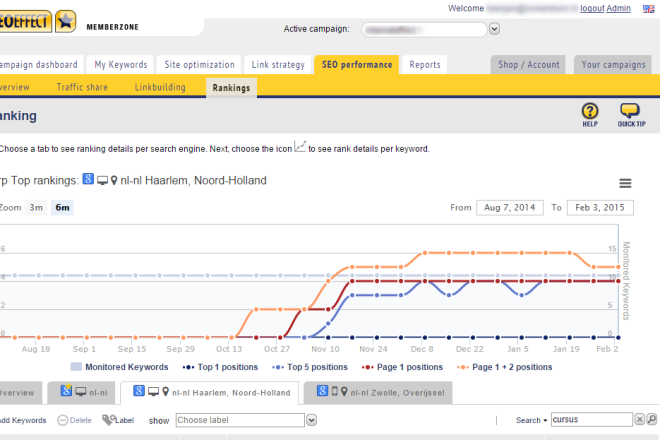Open the chart hamburger export menu
Viewport: 660px width, 440px height.
[625, 183]
